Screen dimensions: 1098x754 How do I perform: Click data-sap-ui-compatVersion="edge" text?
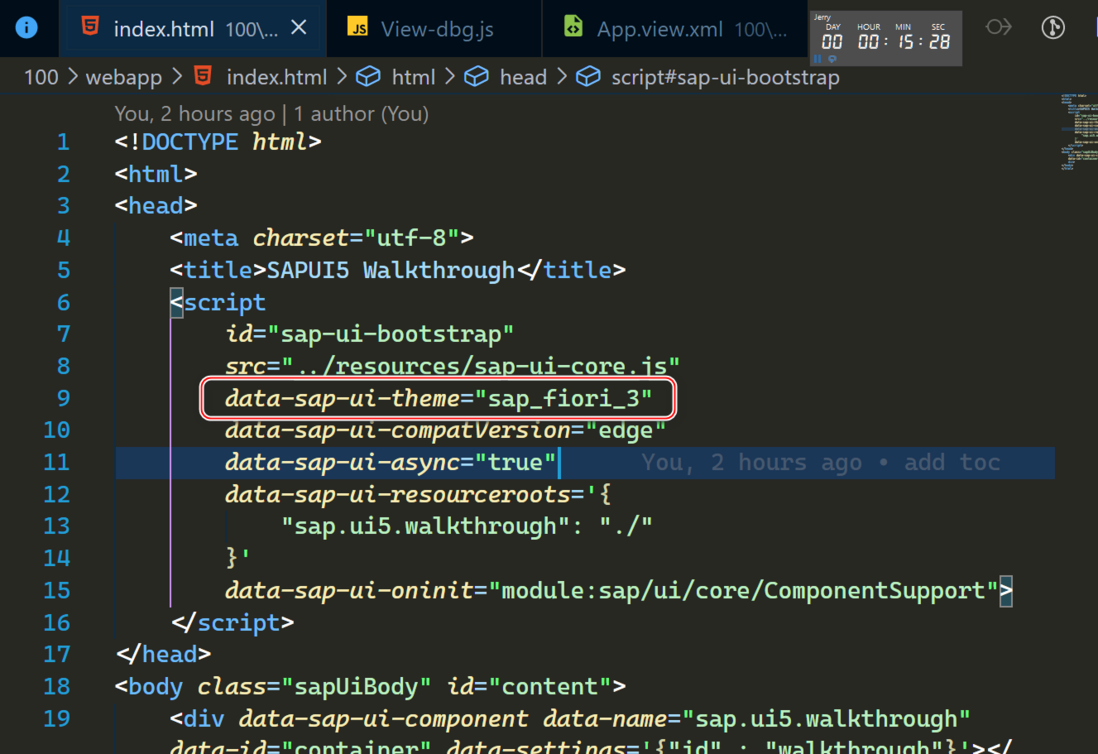click(x=445, y=431)
